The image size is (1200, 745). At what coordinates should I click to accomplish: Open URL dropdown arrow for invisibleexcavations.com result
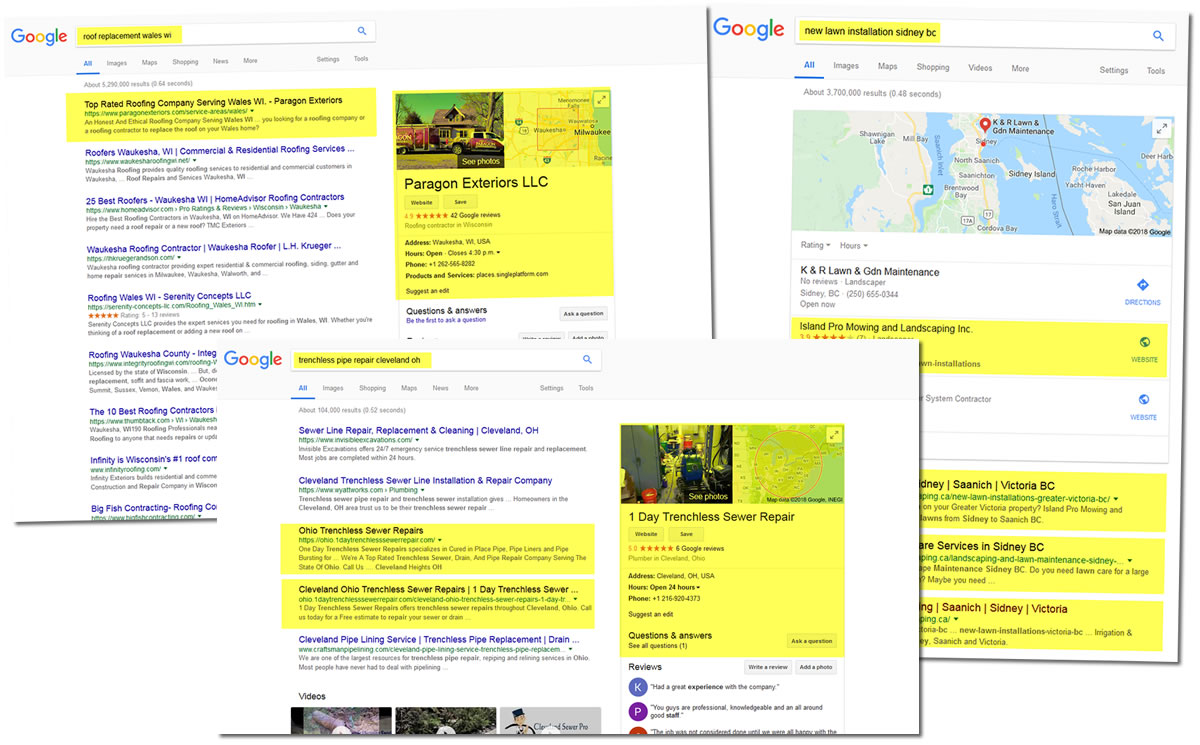[418, 441]
